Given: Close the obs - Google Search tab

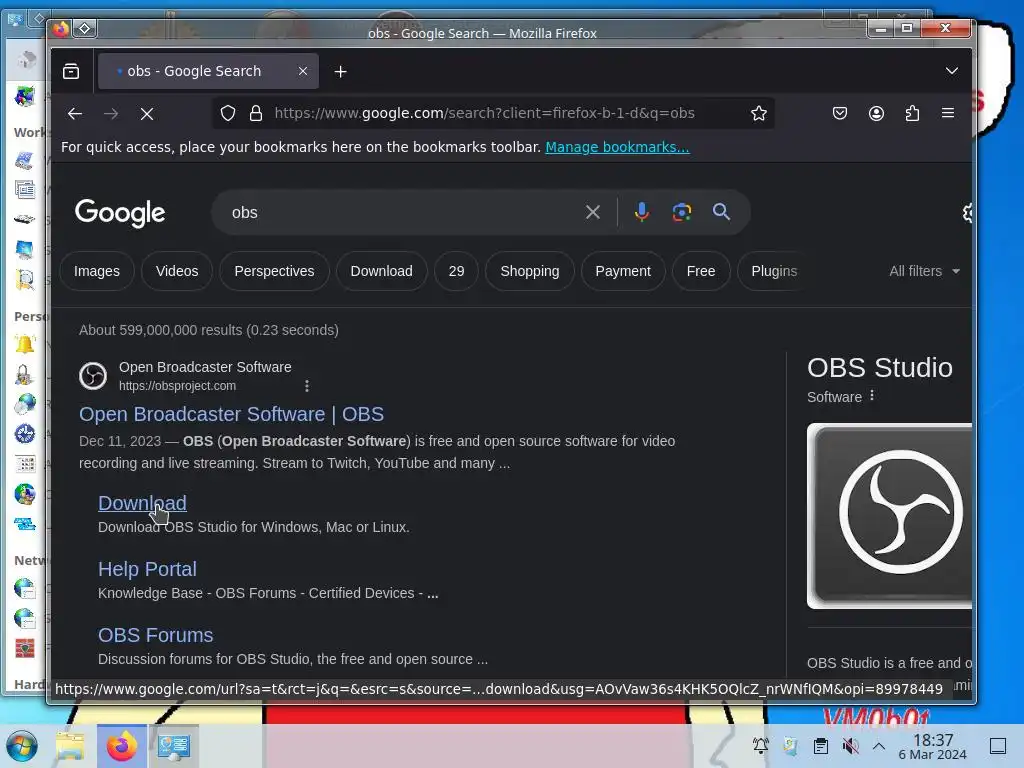Looking at the screenshot, I should pos(303,71).
